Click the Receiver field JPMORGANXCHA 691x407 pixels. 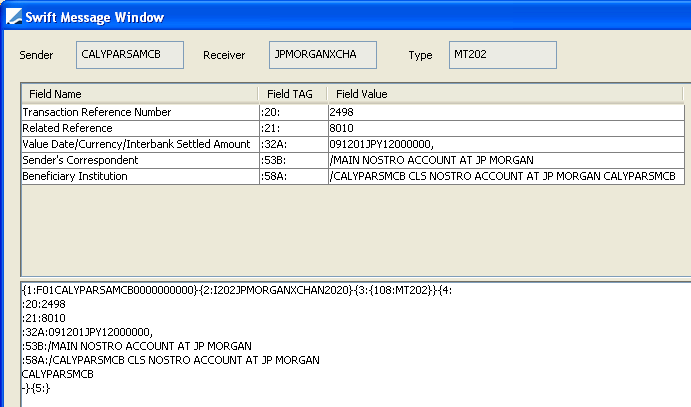click(323, 55)
